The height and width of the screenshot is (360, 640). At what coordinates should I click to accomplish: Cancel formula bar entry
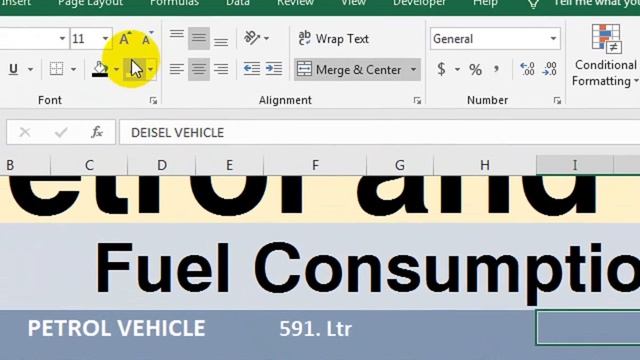[x=25, y=132]
